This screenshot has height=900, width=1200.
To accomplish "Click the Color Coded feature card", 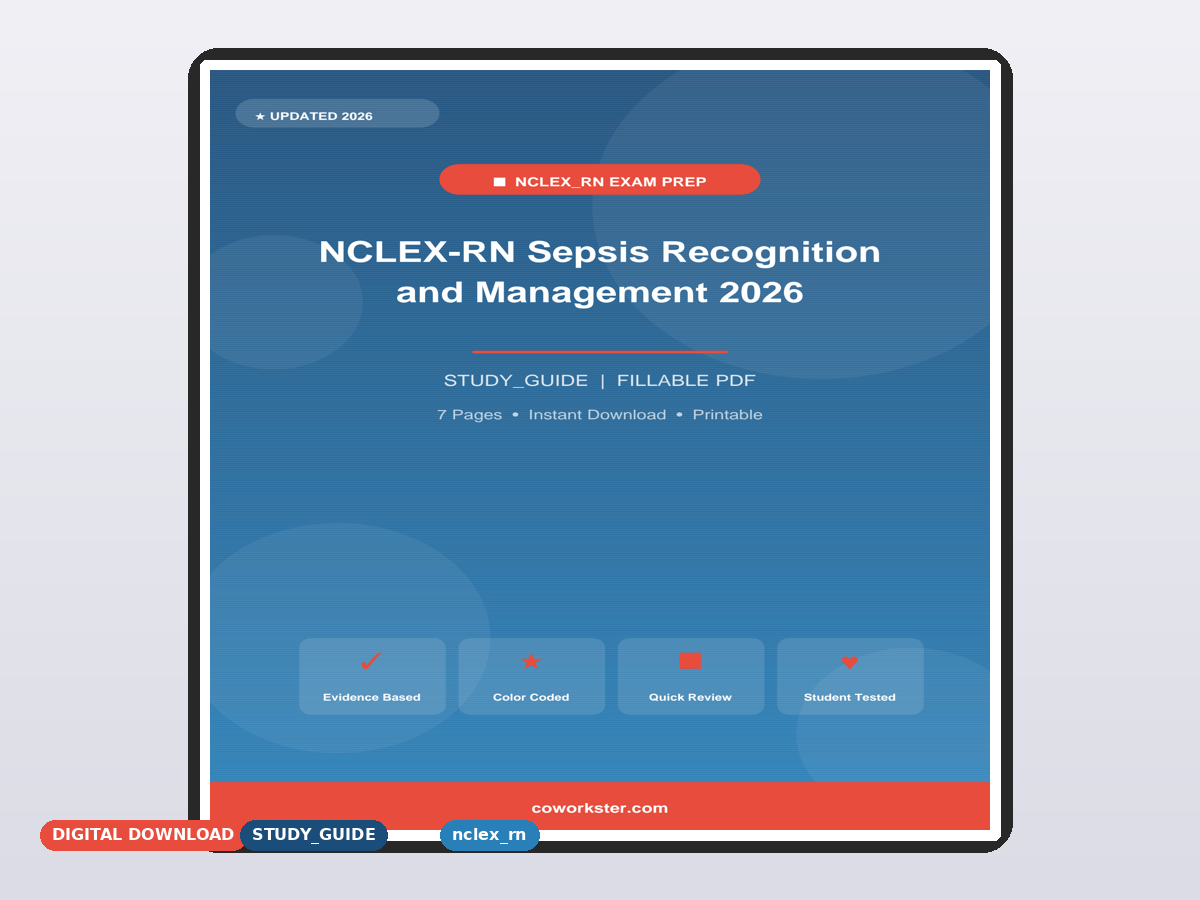I will tap(531, 676).
